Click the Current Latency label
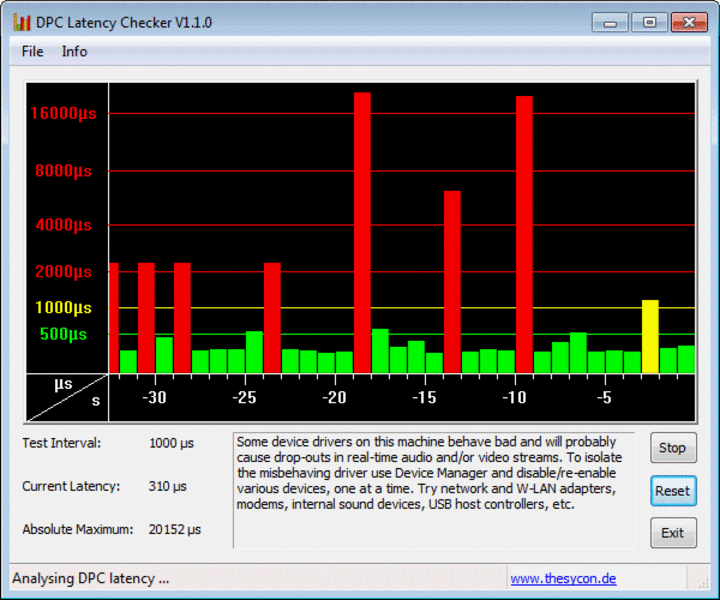Screen dimensions: 720x600 point(71,487)
